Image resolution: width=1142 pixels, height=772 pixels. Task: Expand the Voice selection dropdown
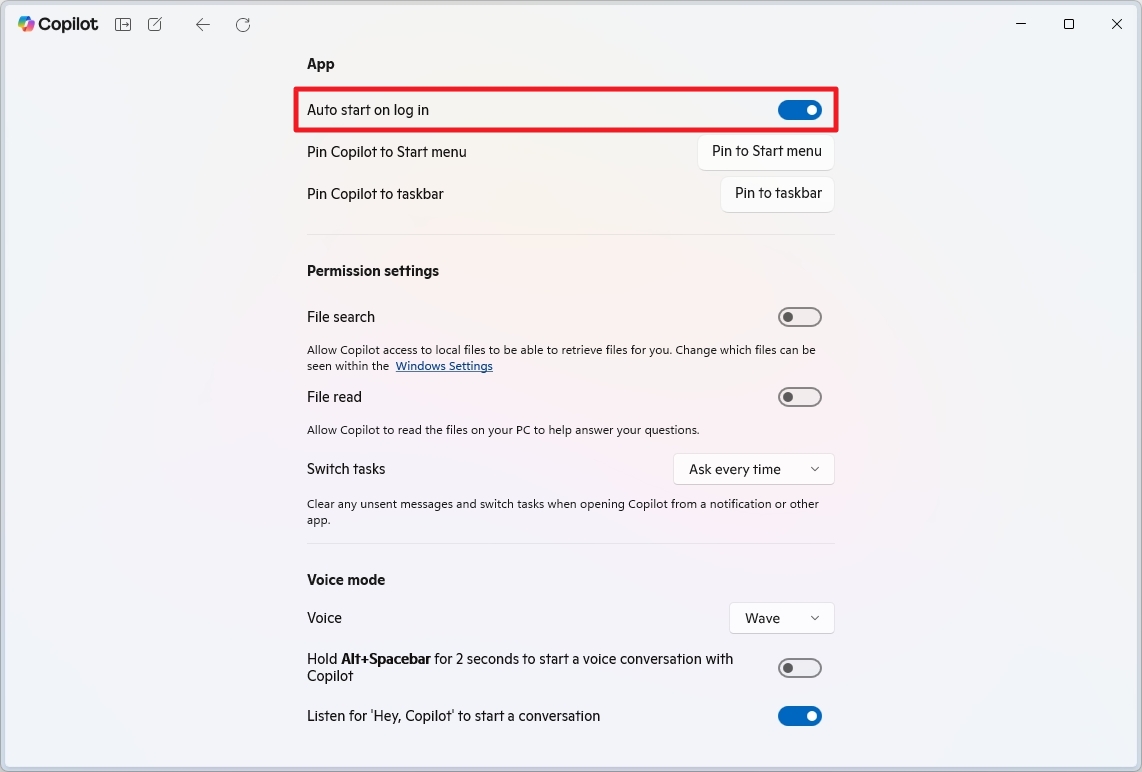pyautogui.click(x=781, y=618)
